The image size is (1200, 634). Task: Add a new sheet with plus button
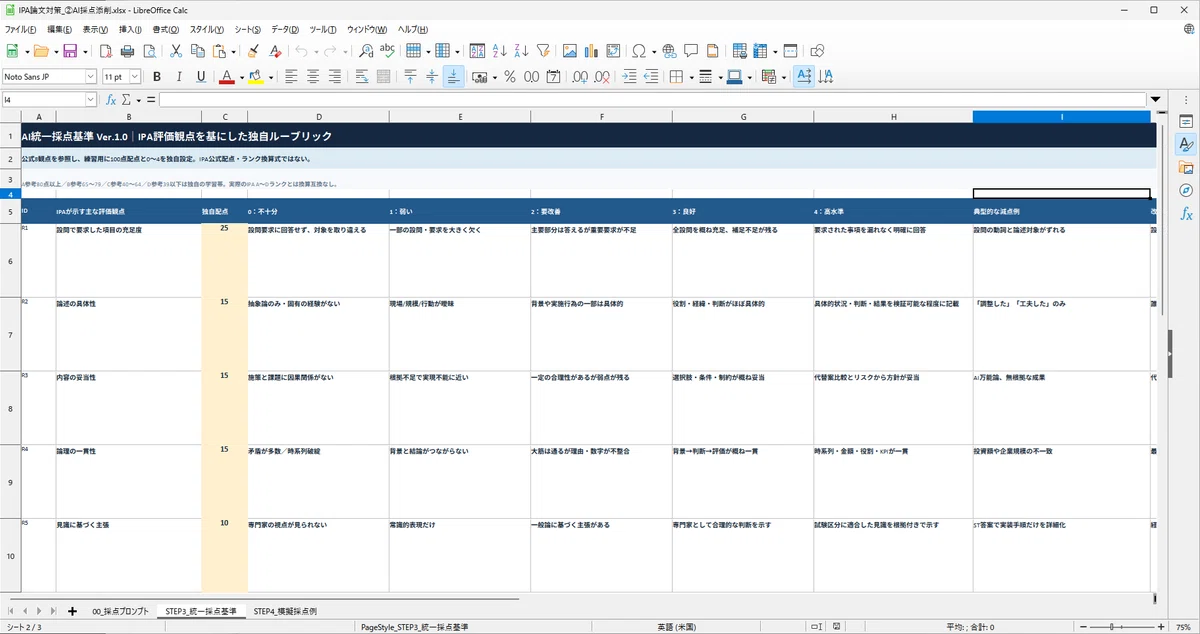click(72, 610)
